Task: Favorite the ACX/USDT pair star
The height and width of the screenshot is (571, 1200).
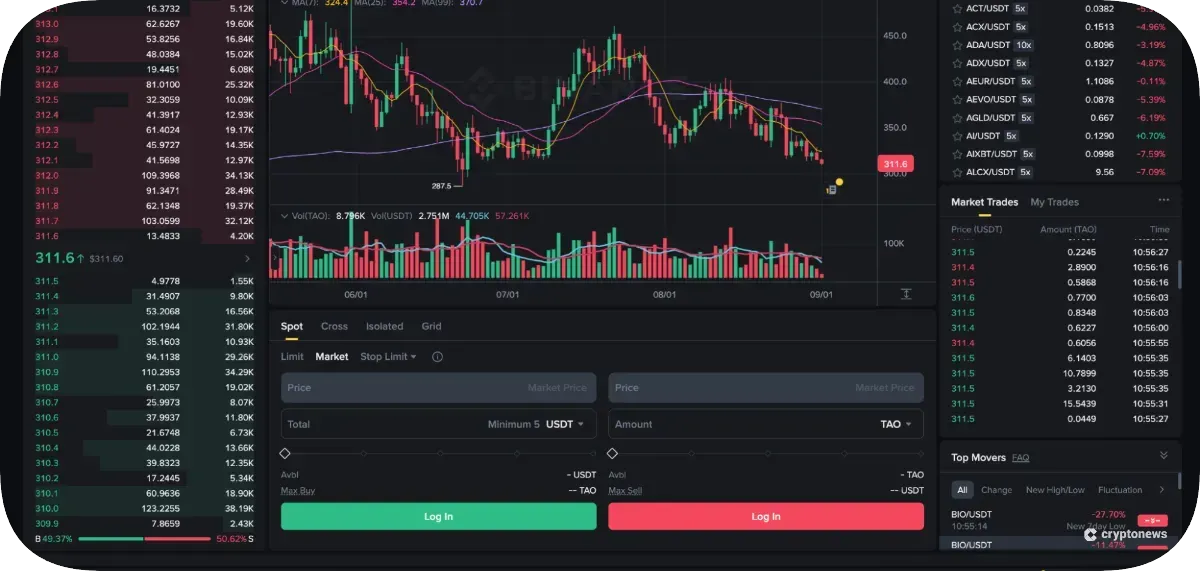Action: coord(957,27)
